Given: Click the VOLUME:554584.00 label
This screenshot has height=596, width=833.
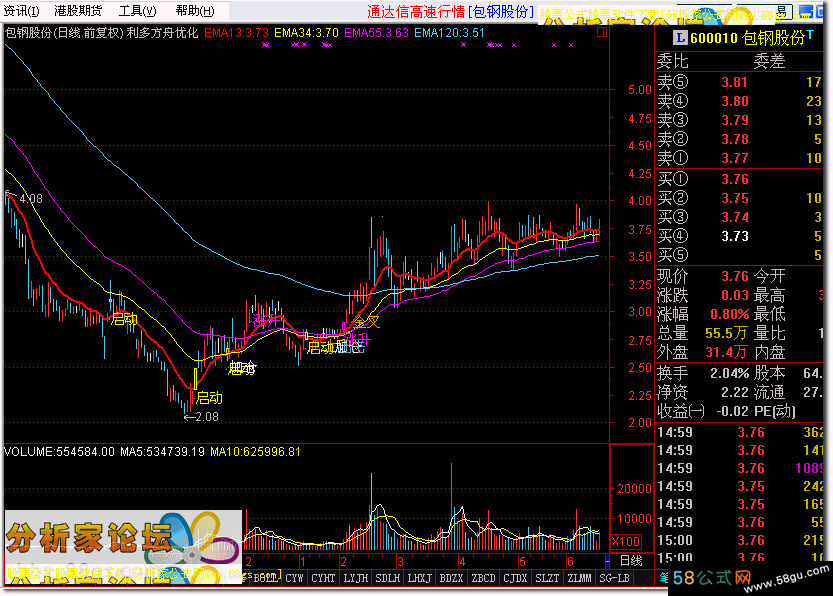Looking at the screenshot, I should coord(59,452).
